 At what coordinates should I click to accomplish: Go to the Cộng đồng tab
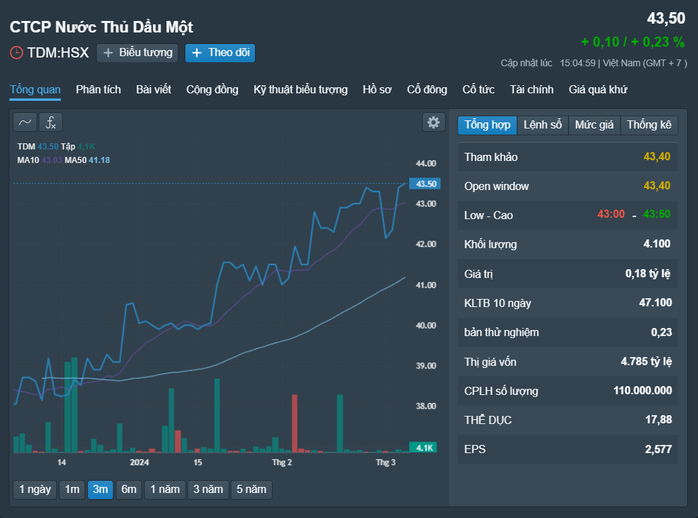click(x=212, y=89)
